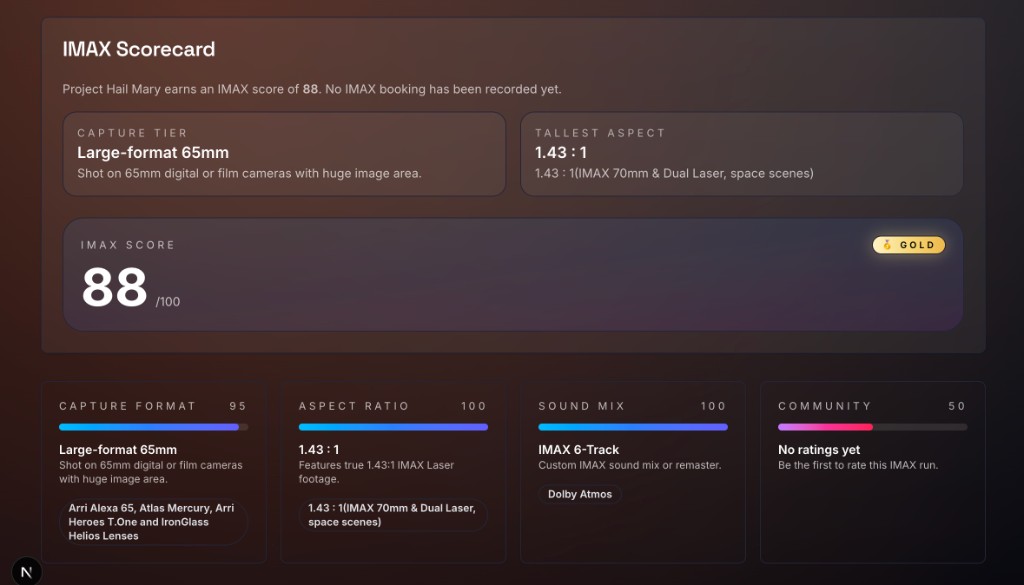1024x585 pixels.
Task: Click the medal icon in the GOLD badge
Action: coord(887,245)
